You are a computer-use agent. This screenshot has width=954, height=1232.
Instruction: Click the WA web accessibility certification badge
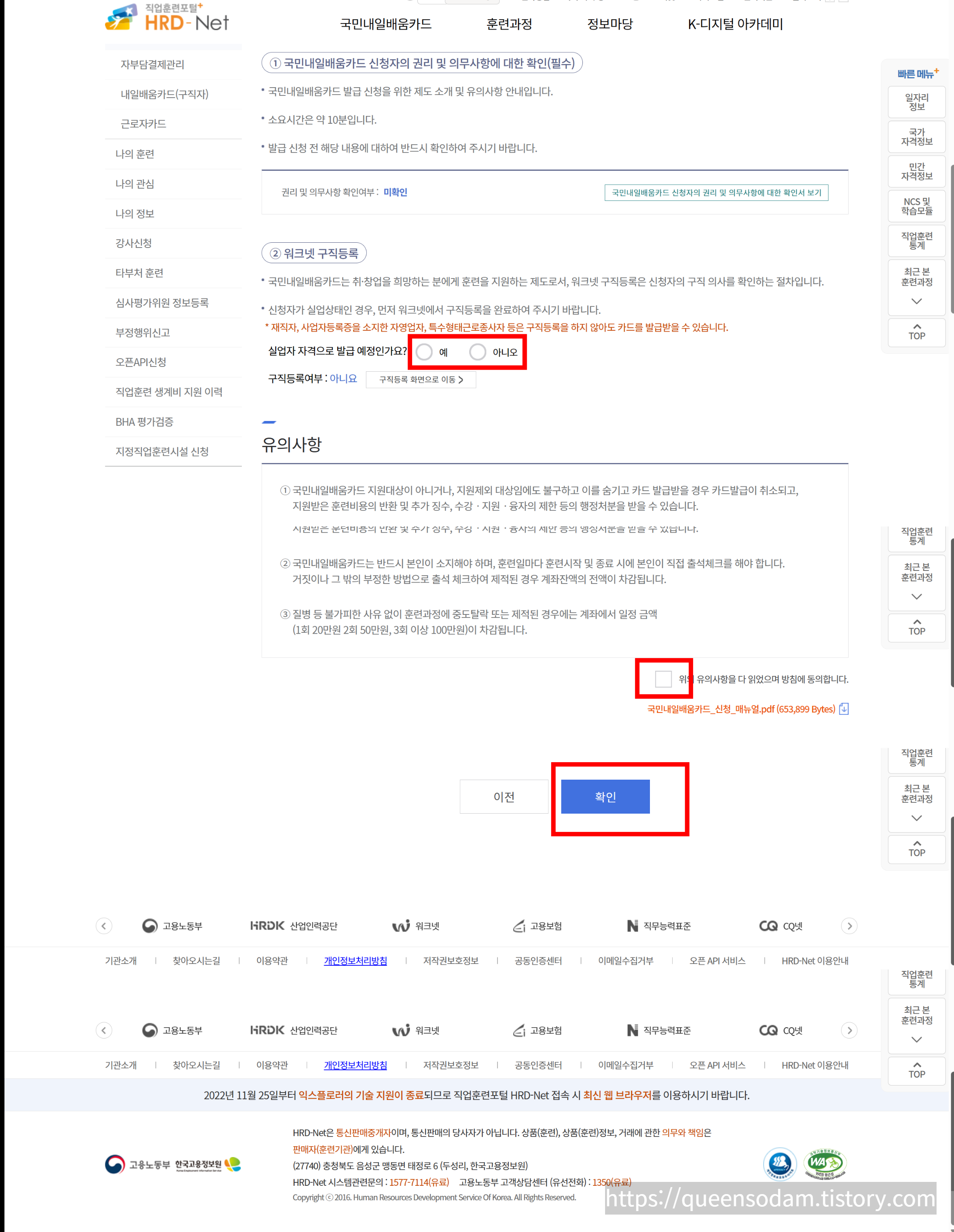[x=825, y=1163]
